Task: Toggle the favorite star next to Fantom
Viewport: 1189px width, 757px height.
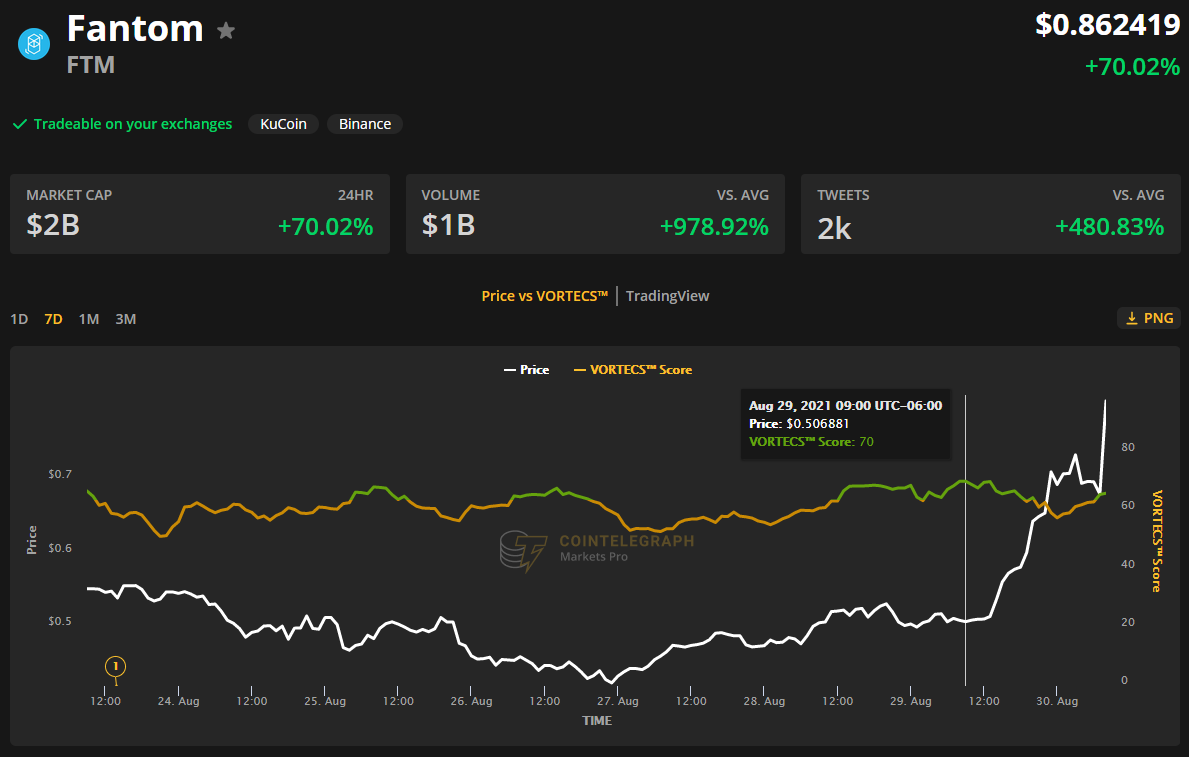Action: tap(226, 30)
